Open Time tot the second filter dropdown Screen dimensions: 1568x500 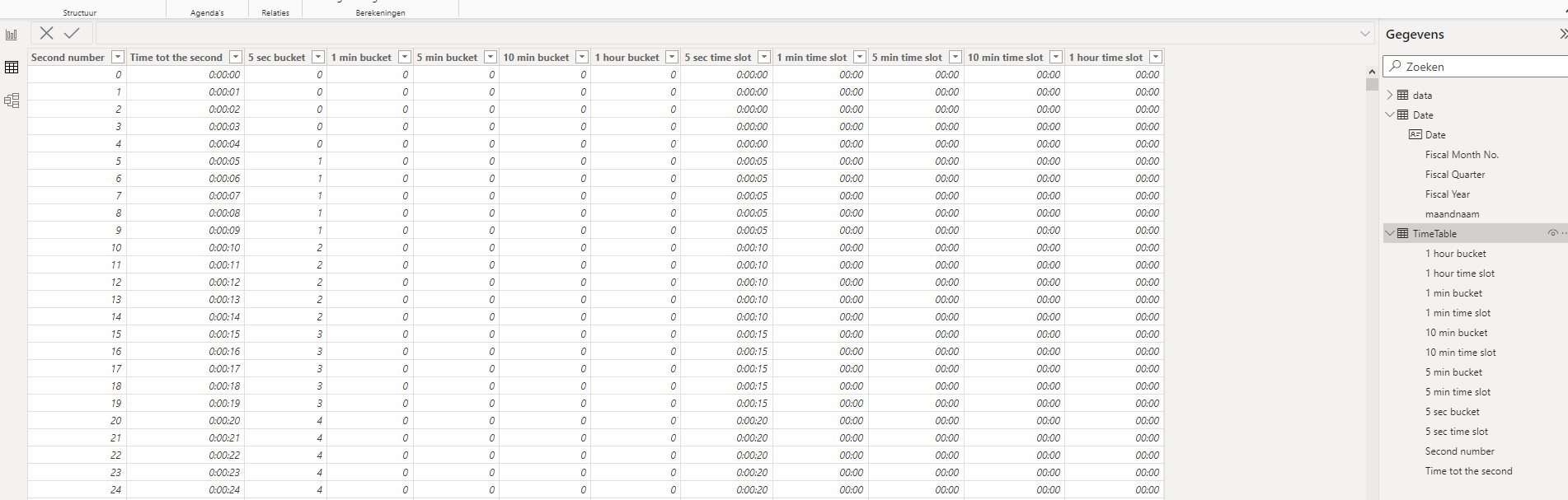(x=236, y=57)
